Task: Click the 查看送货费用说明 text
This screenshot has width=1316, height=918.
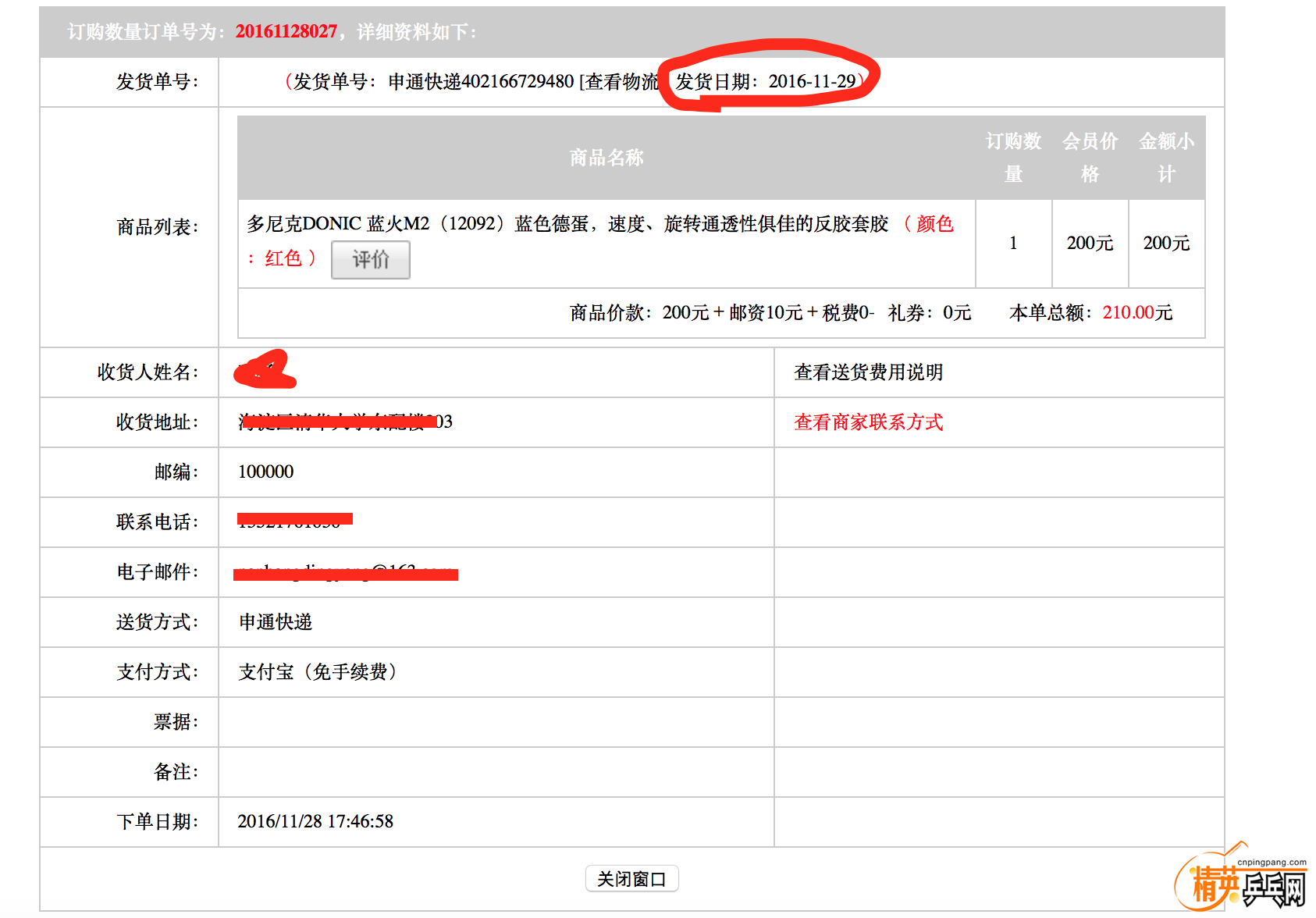Action: (x=868, y=372)
